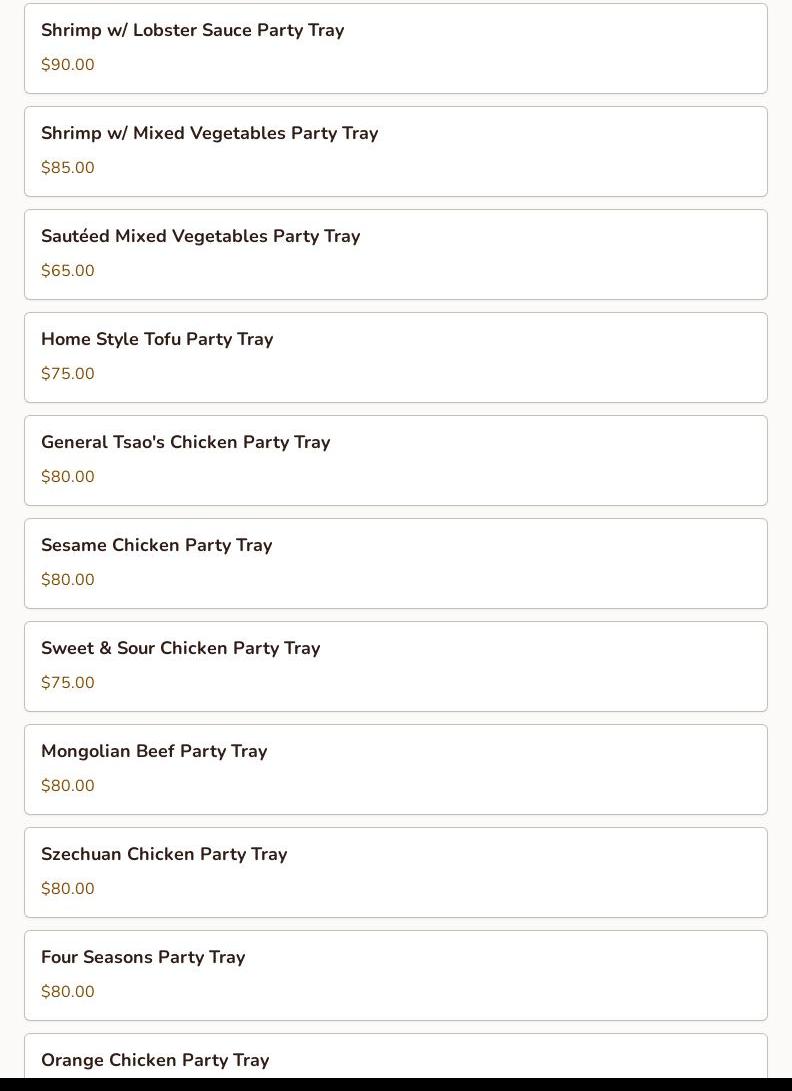This screenshot has height=1091, width=792.
Task: Select Orange Chicken Party Tray
Action: 155,1060
